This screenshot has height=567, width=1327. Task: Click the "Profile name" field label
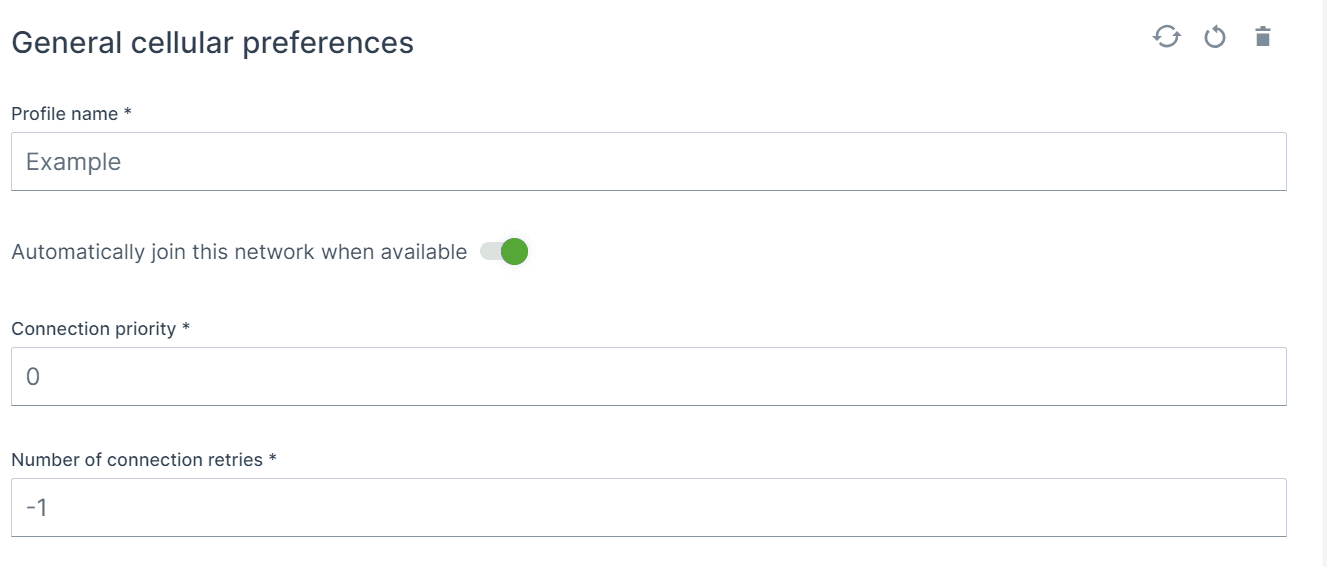click(x=65, y=114)
